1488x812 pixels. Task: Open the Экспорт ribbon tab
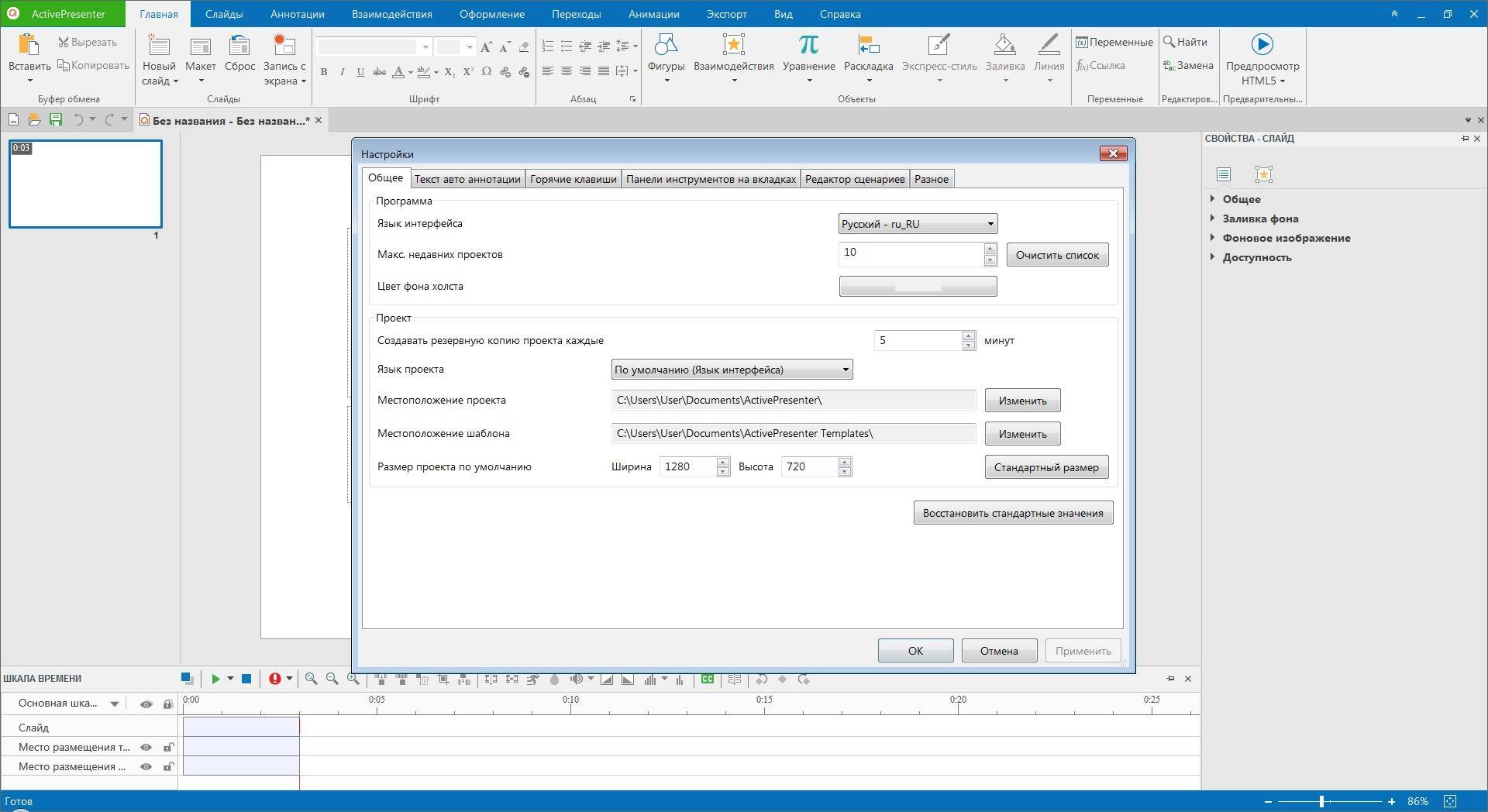pos(726,14)
